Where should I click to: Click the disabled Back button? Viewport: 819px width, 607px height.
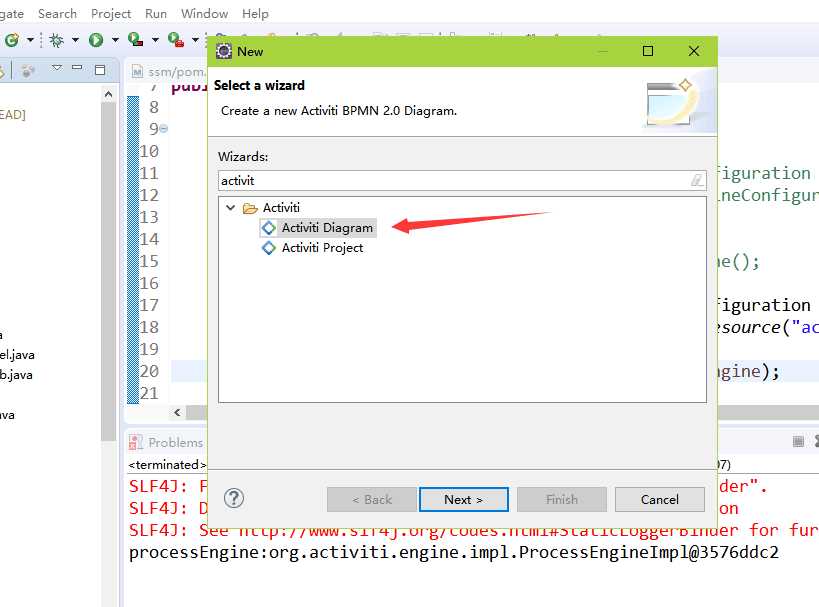tap(372, 499)
